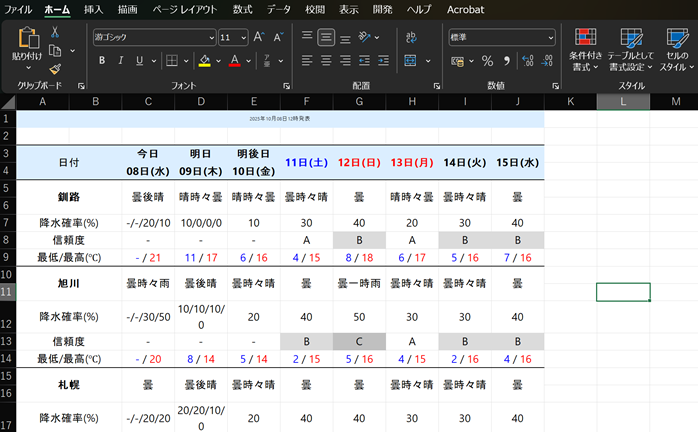
Task: Click the Format Painter brush icon
Action: (55, 69)
